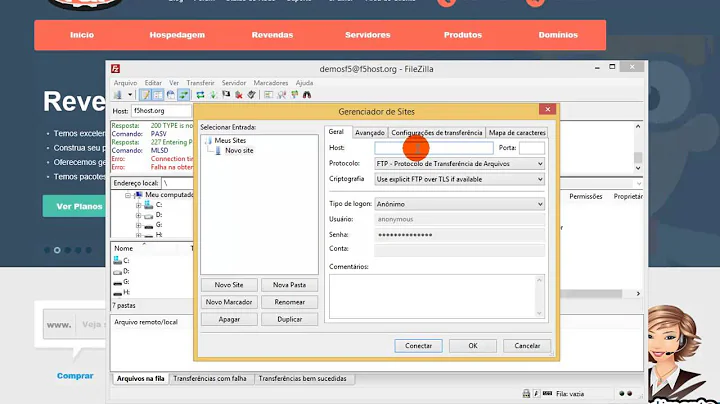Click the process queue green arrow icon

[214, 95]
